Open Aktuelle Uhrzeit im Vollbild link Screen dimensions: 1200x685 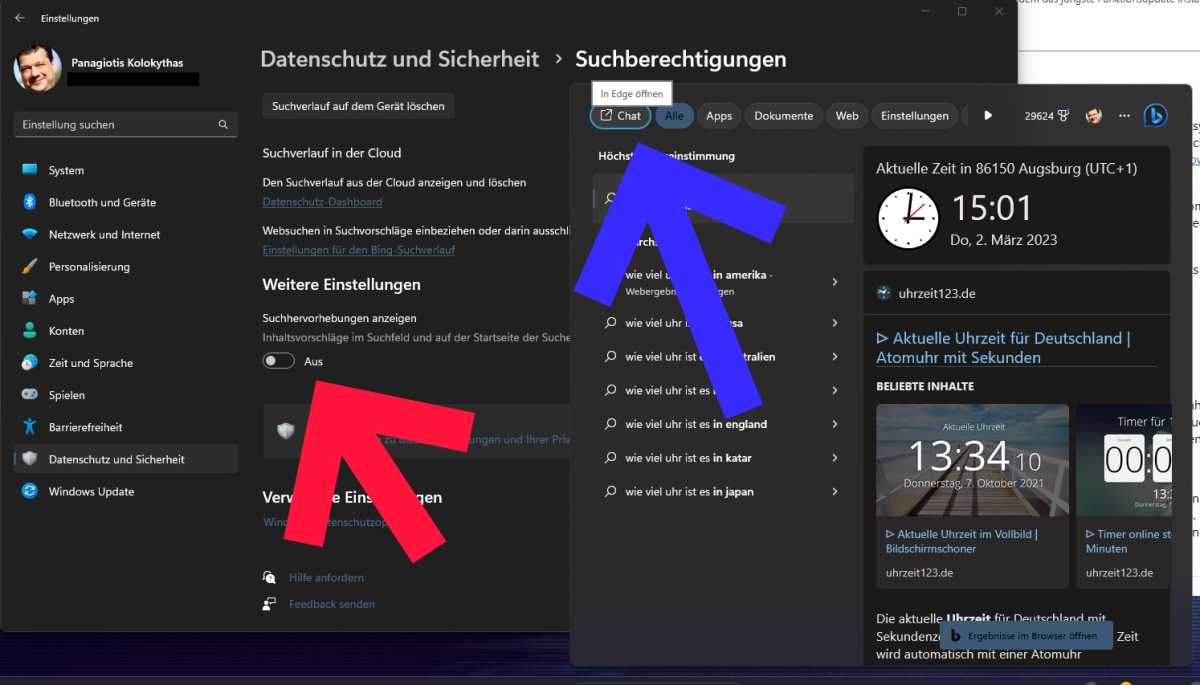pyautogui.click(x=962, y=541)
